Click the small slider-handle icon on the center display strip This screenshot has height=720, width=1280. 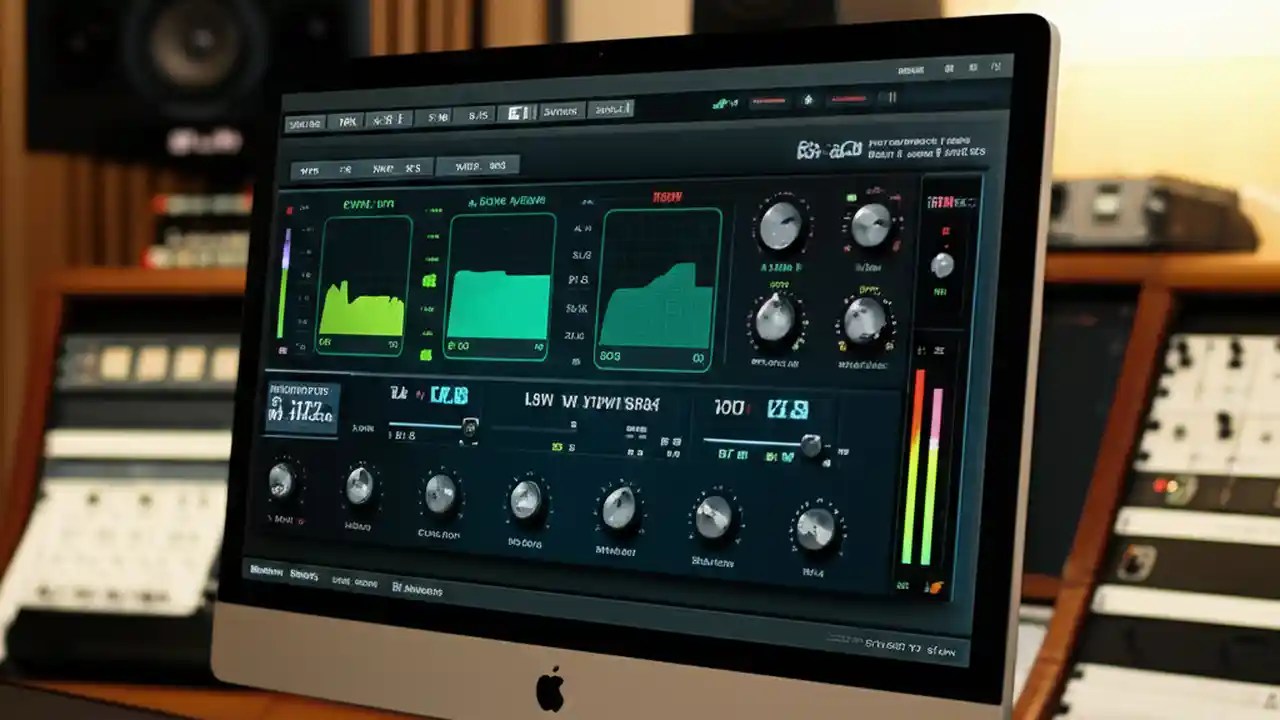tap(470, 427)
